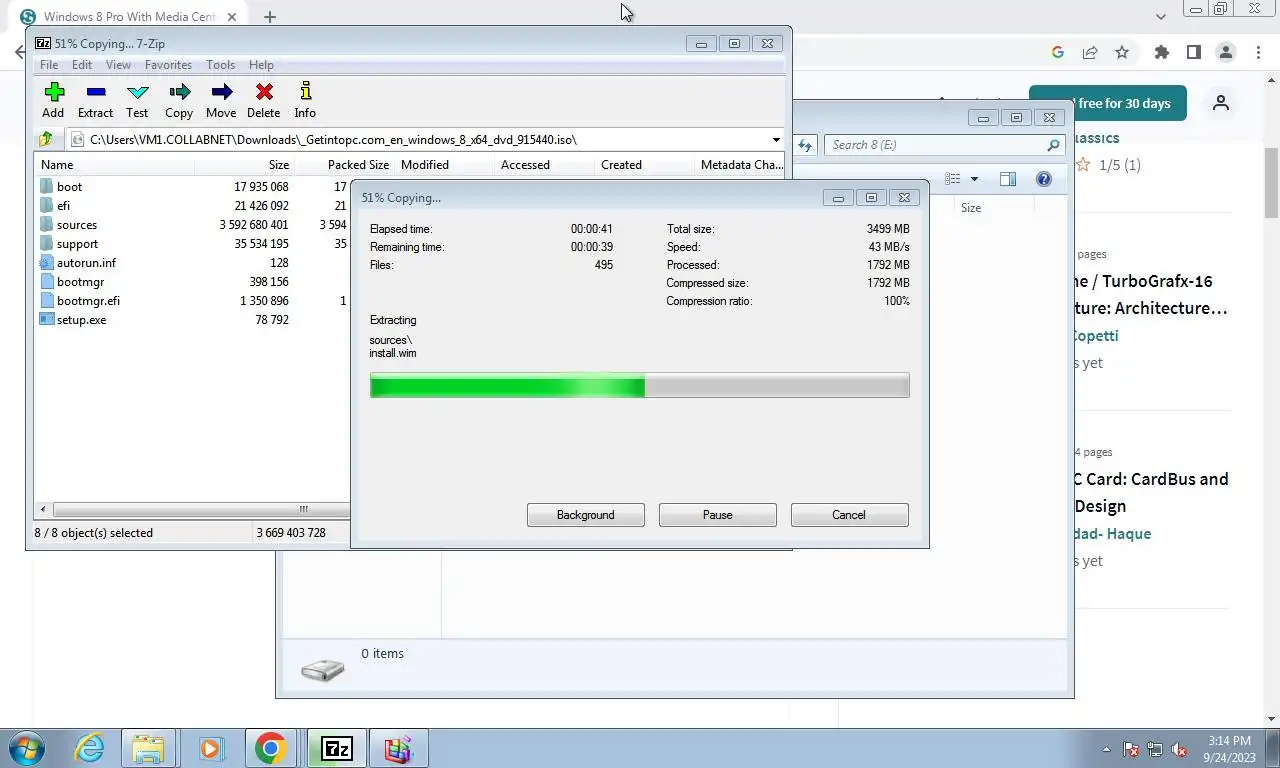
Task: Cancel the copying operation
Action: click(849, 515)
